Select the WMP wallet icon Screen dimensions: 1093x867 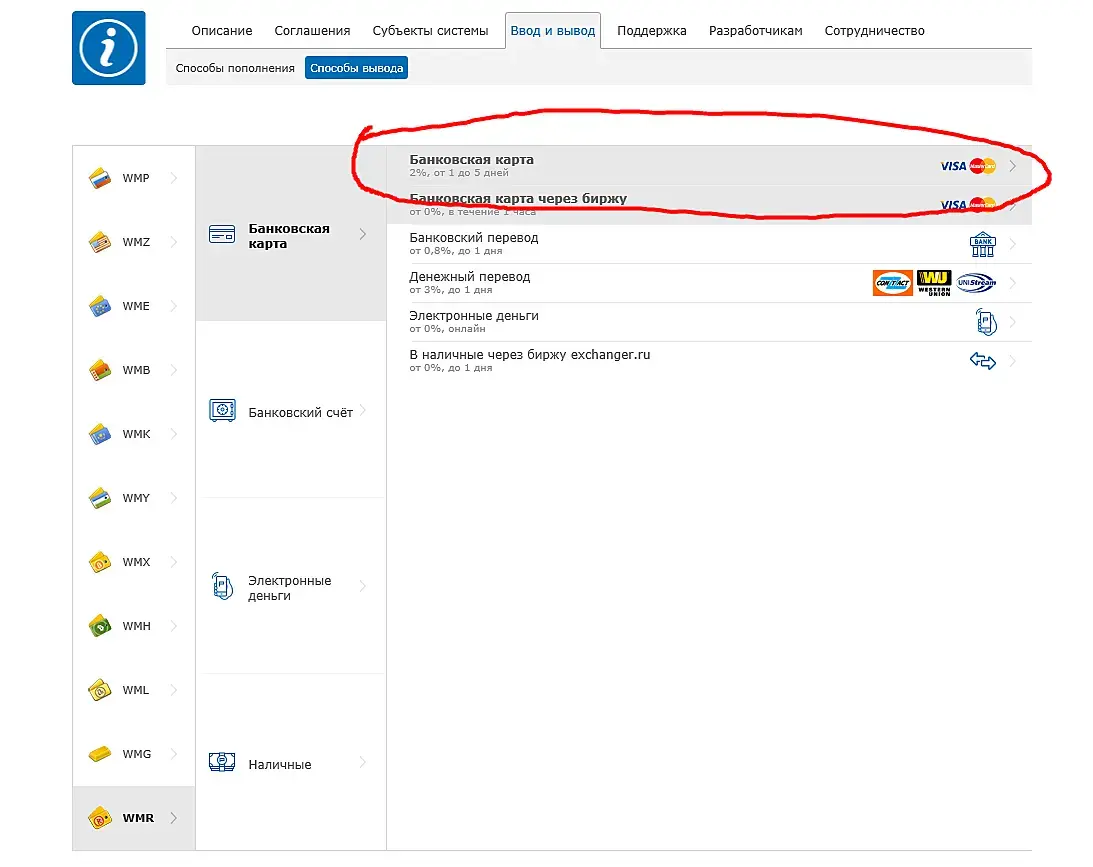100,178
